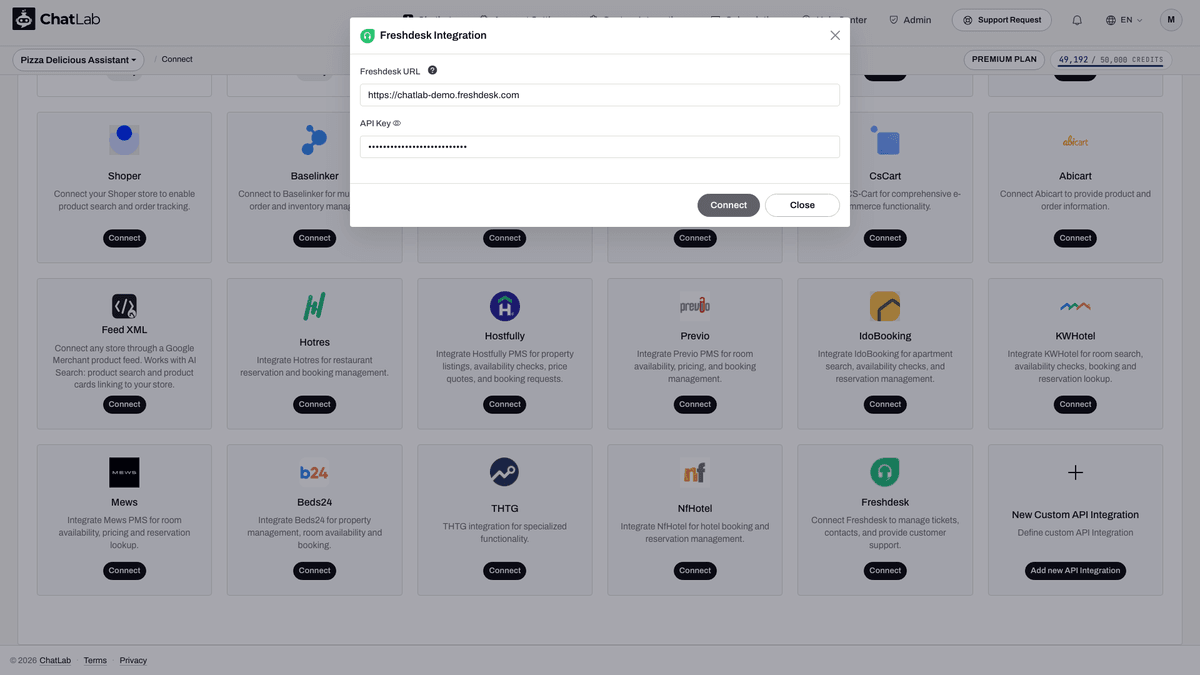1200x675 pixels.
Task: Connect the Hotres integration
Action: (314, 404)
